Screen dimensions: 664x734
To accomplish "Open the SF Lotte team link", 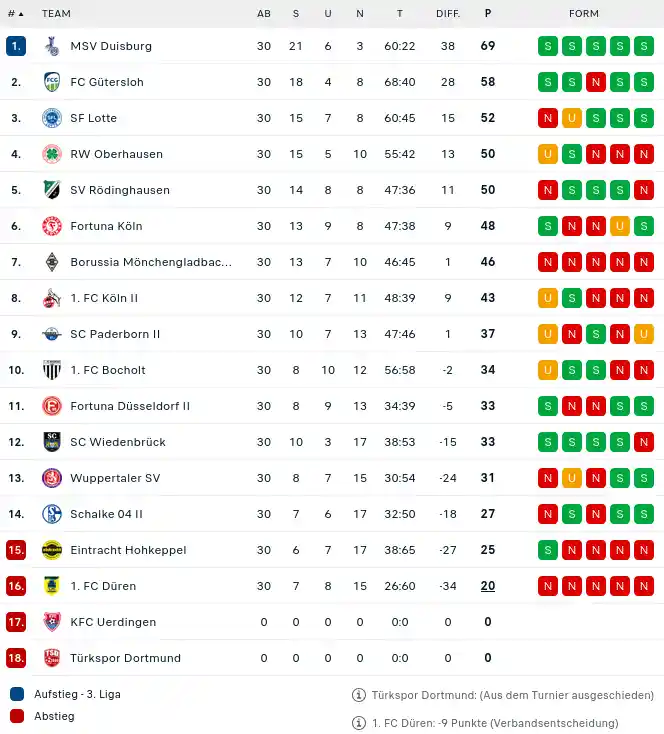I will point(94,118).
